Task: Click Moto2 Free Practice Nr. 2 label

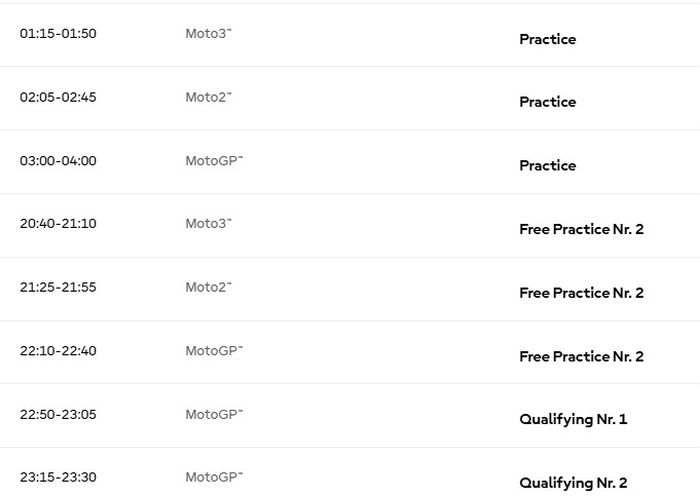Action: click(581, 293)
